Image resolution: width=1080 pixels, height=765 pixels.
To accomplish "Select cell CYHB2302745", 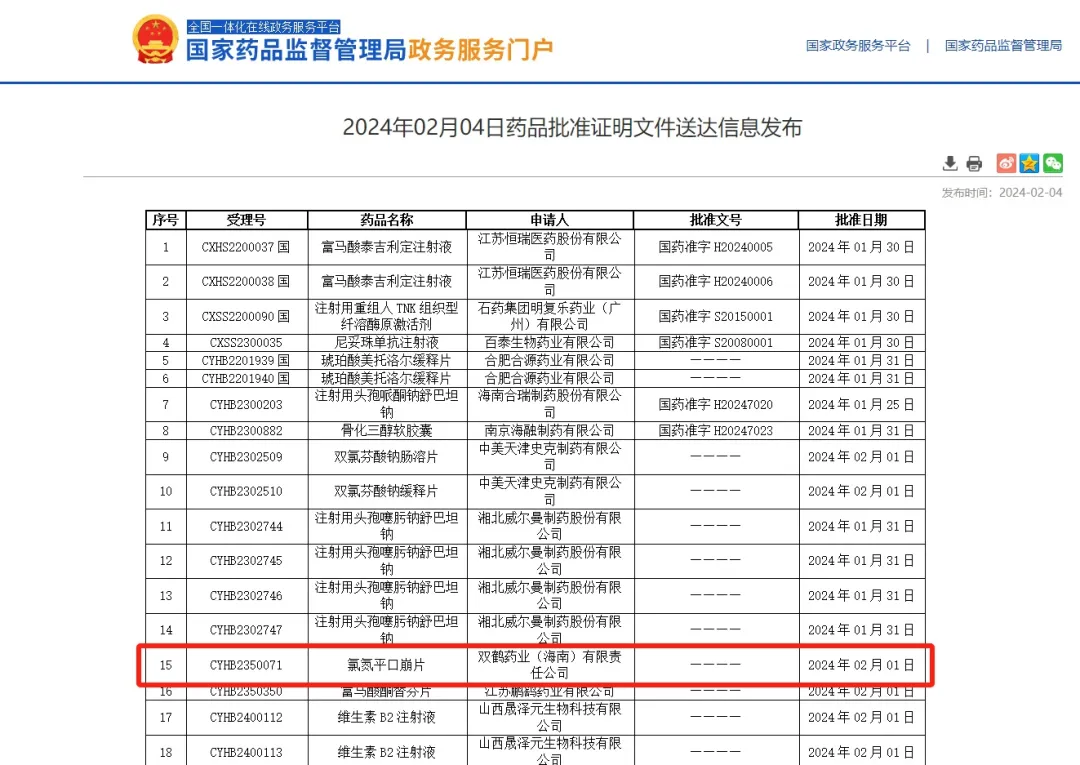I will tap(246, 561).
